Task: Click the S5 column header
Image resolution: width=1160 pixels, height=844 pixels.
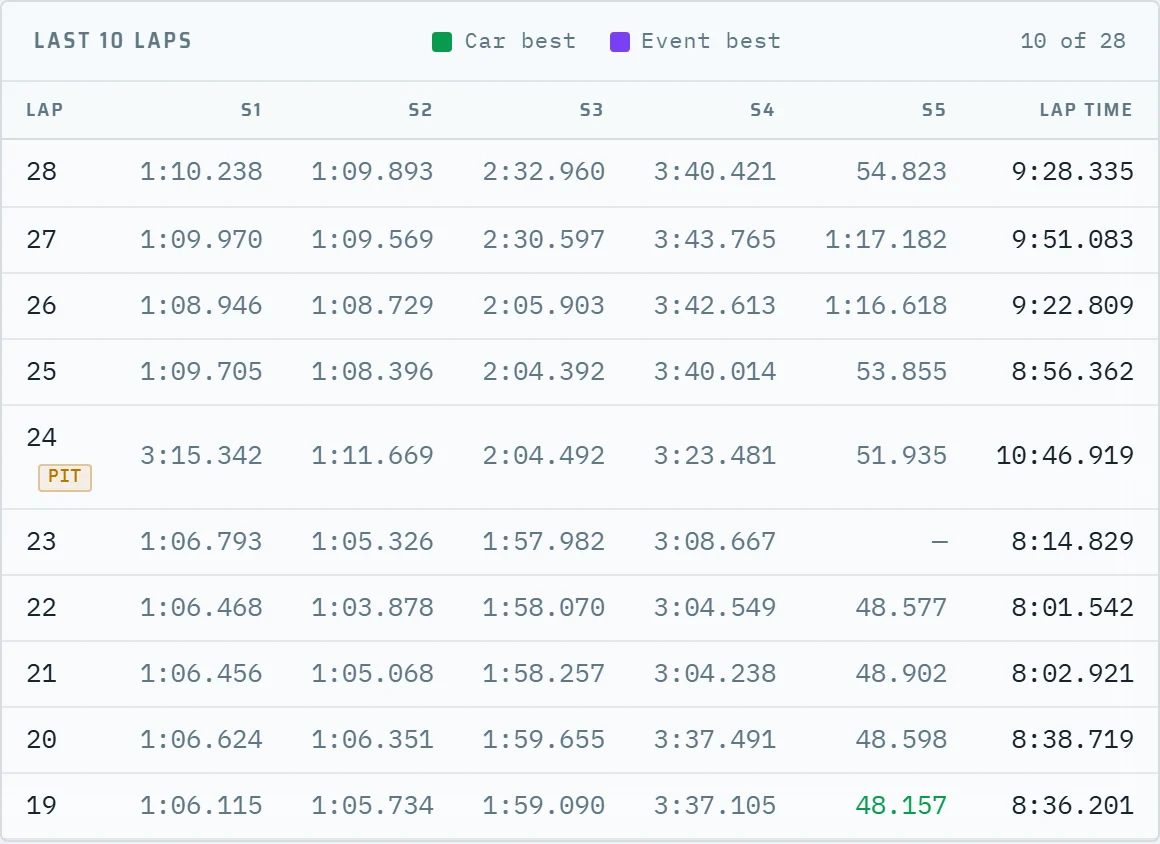Action: [x=934, y=110]
